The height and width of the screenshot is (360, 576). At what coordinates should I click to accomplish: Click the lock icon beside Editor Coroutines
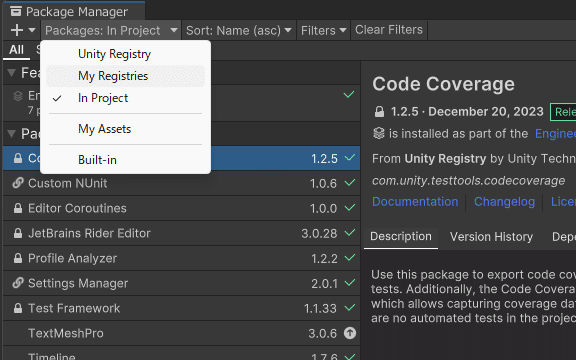(18, 208)
